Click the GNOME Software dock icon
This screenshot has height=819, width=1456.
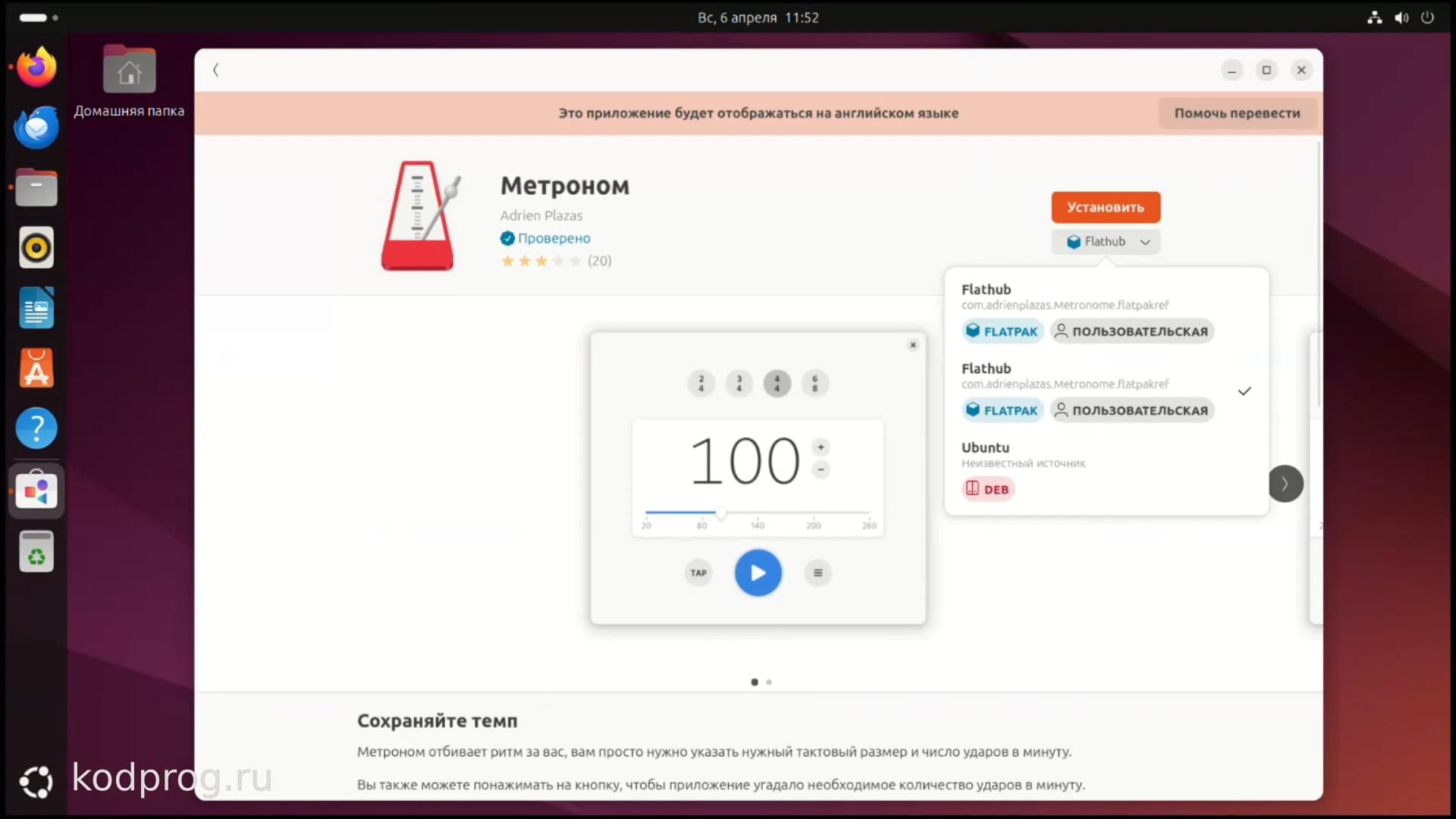click(36, 491)
